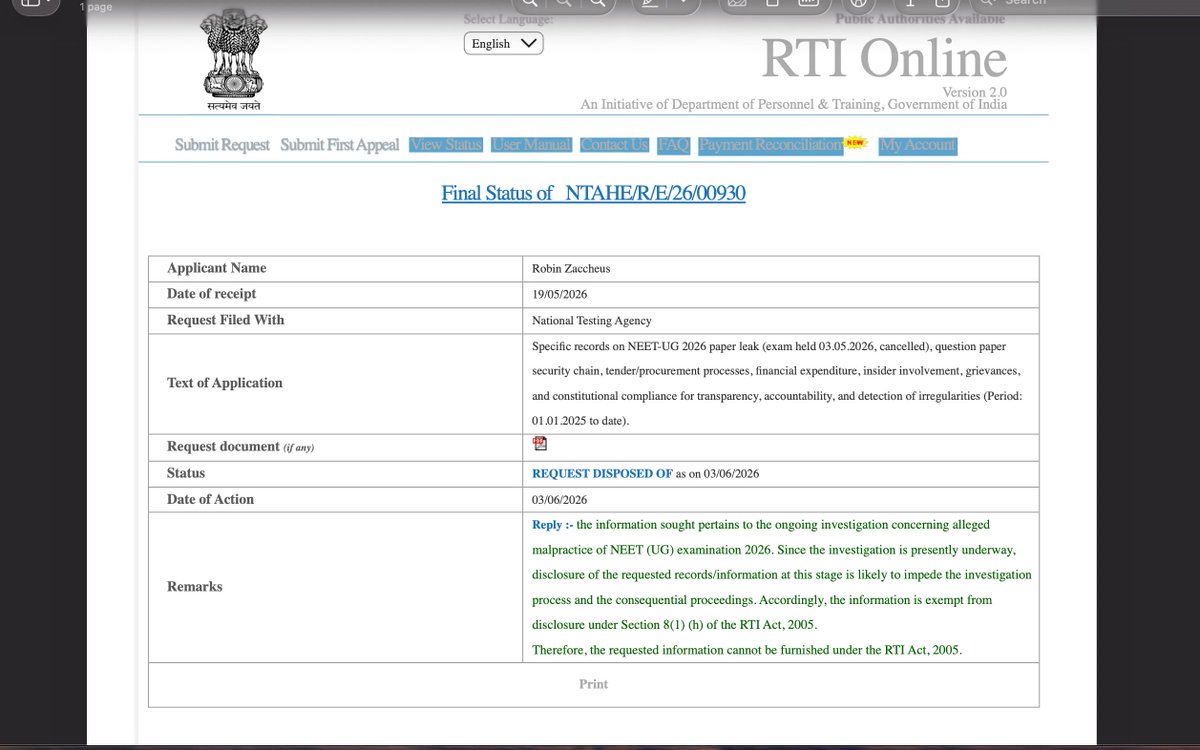The image size is (1200, 750).
Task: Open the FAQ menu item
Action: click(x=674, y=145)
